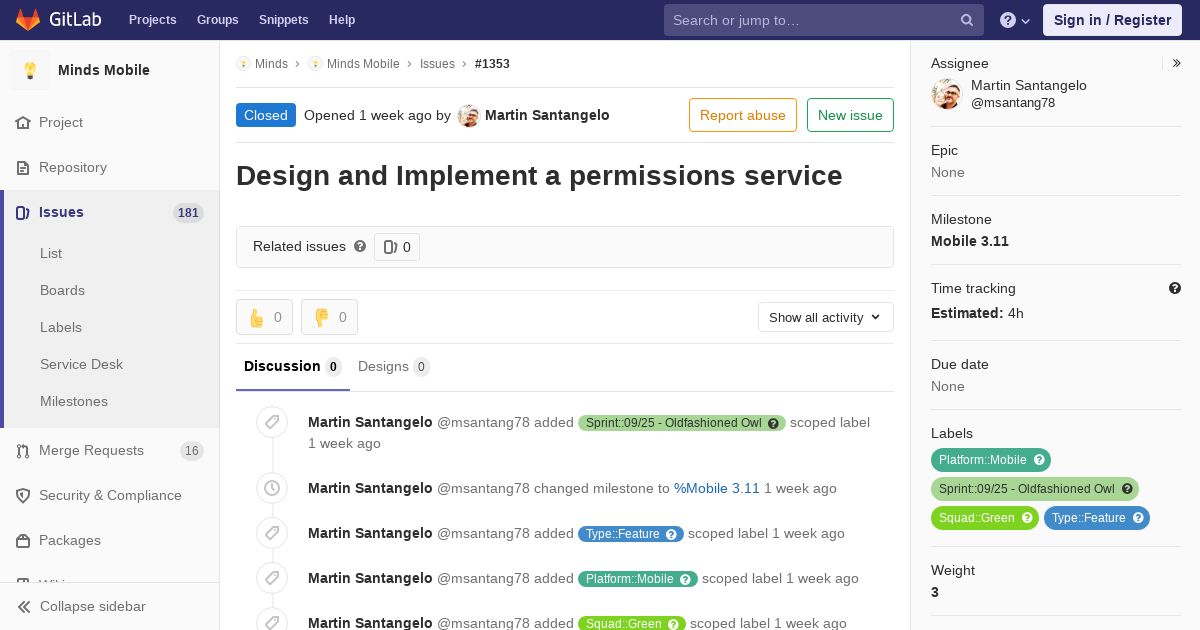Click the Project home icon in sidebar
This screenshot has height=630, width=1200.
coord(23,122)
